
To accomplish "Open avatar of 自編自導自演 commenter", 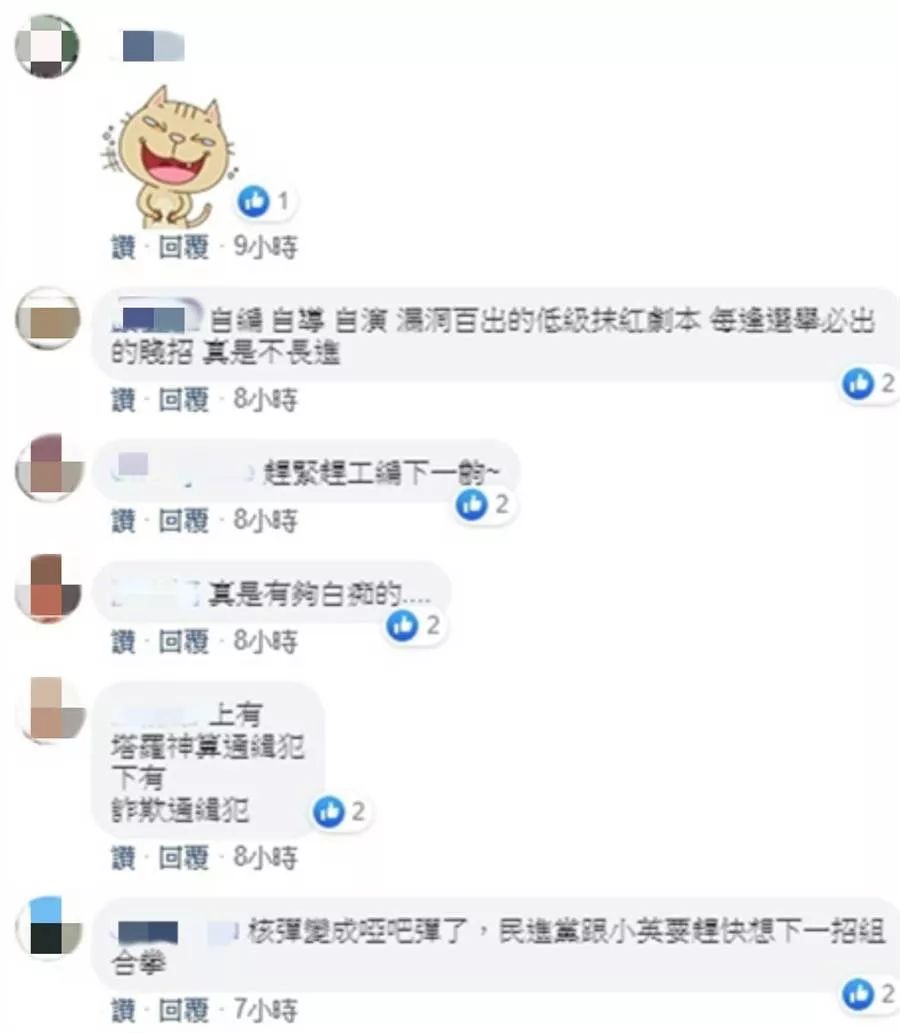I will coord(47,320).
